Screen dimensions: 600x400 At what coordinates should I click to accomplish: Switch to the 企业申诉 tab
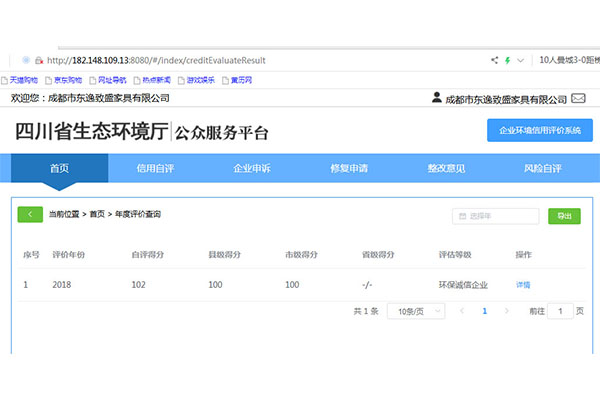252,168
